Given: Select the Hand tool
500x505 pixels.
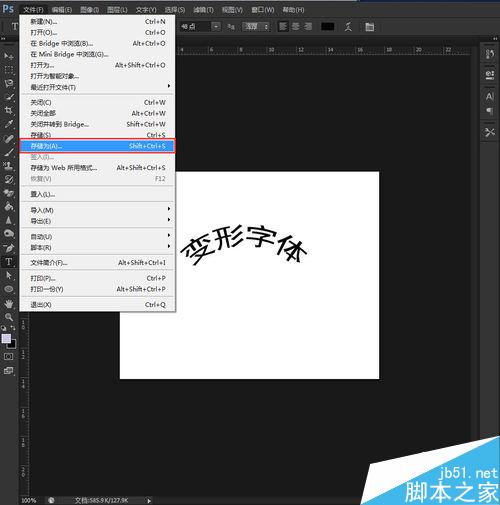Looking at the screenshot, I should [x=9, y=303].
